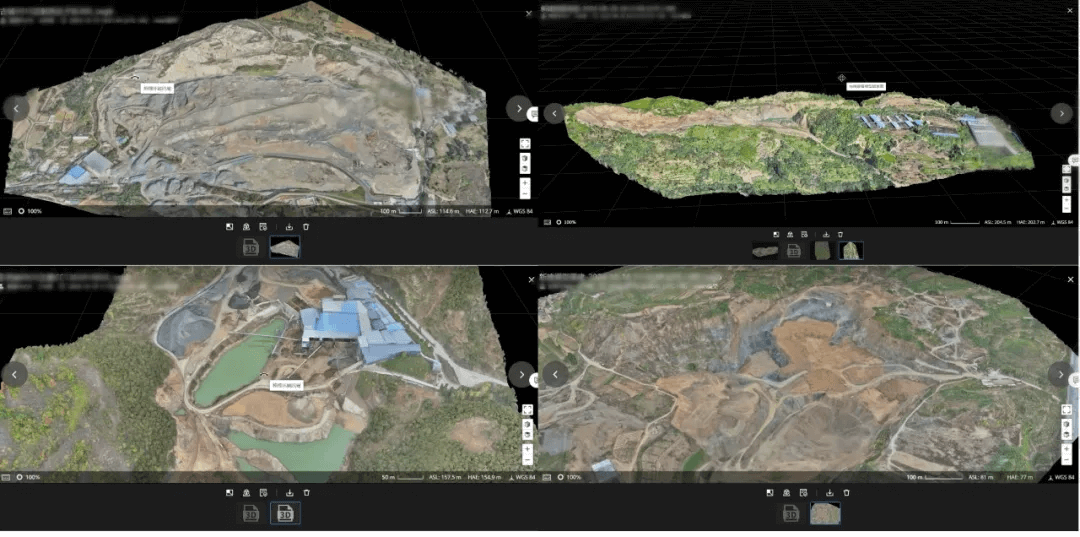Select terrain thumbnail under ASL 81 m panel
1080x537 pixels.
pos(824,514)
